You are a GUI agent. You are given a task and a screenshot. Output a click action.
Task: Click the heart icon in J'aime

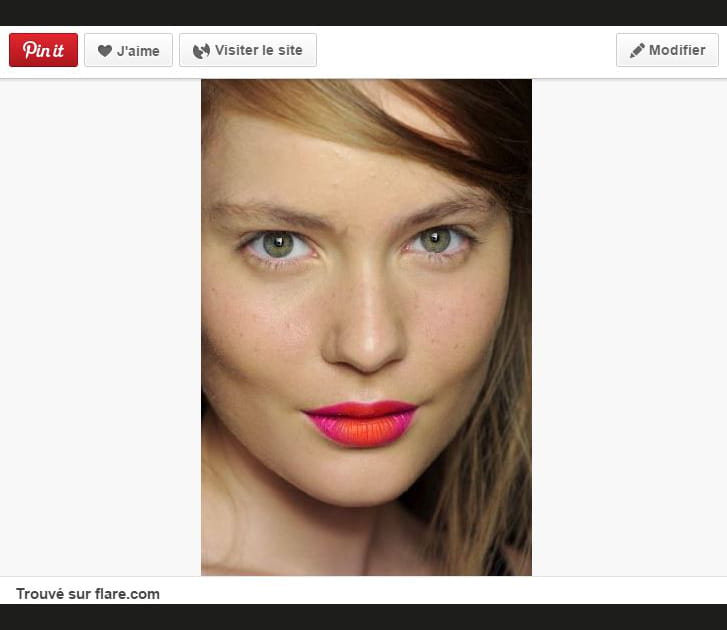coord(104,51)
